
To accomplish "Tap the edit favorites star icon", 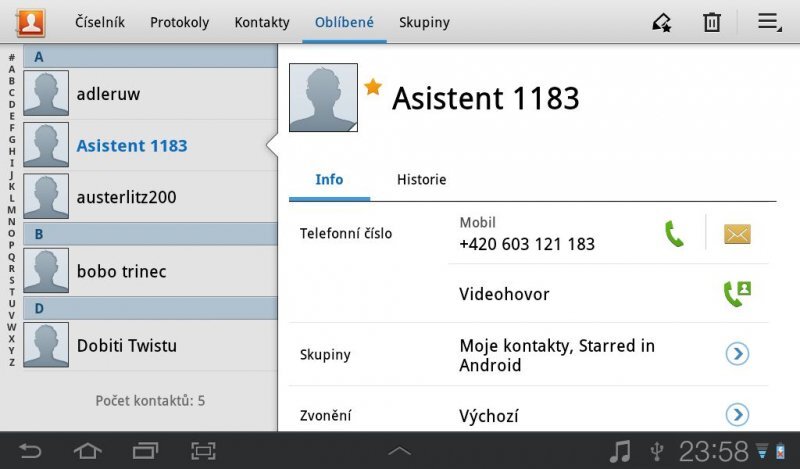I will 662,22.
